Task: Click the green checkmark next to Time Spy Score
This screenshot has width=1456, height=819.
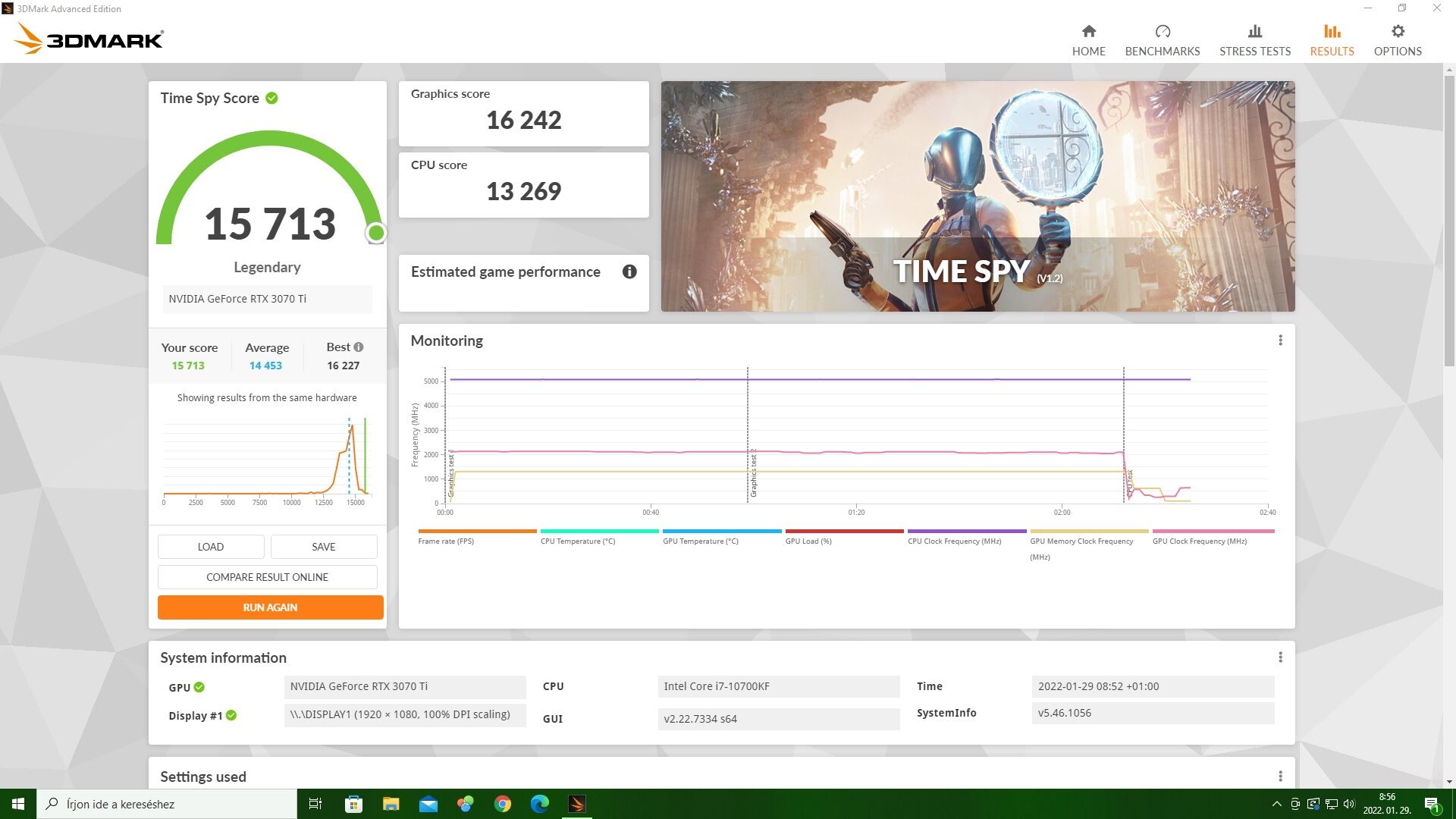Action: [x=271, y=98]
